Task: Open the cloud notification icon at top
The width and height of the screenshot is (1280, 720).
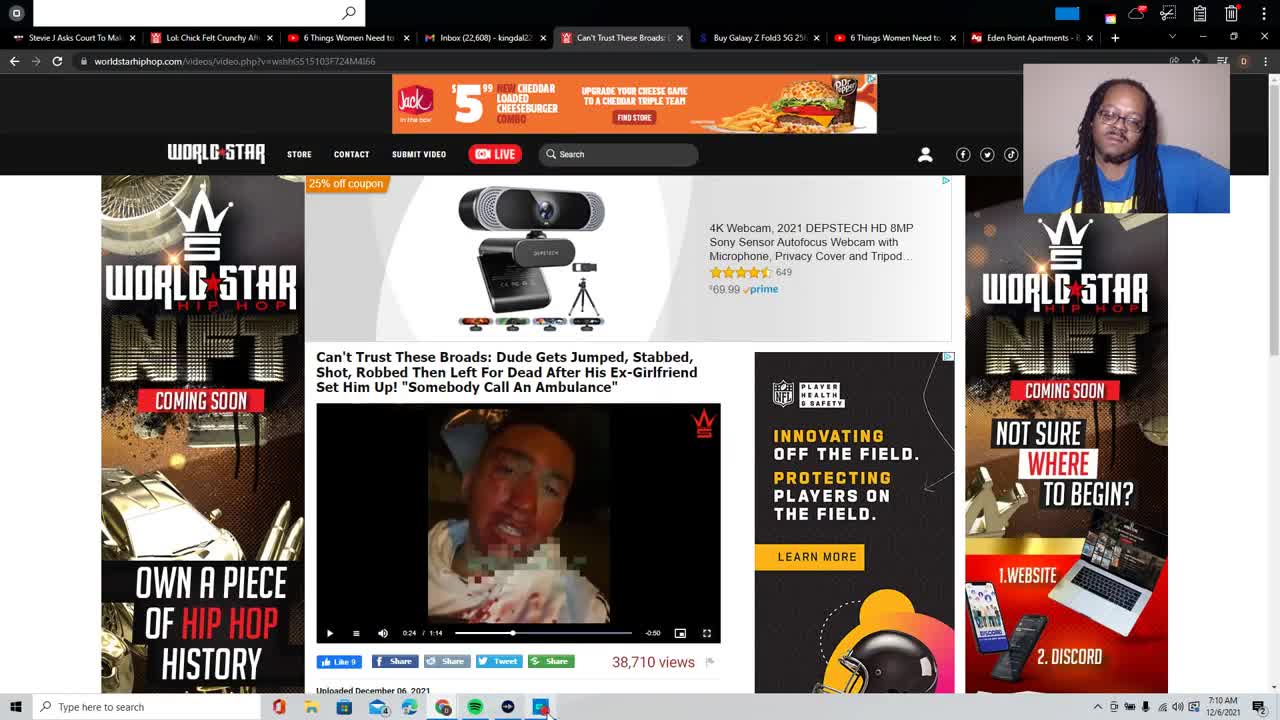Action: pos(1136,13)
